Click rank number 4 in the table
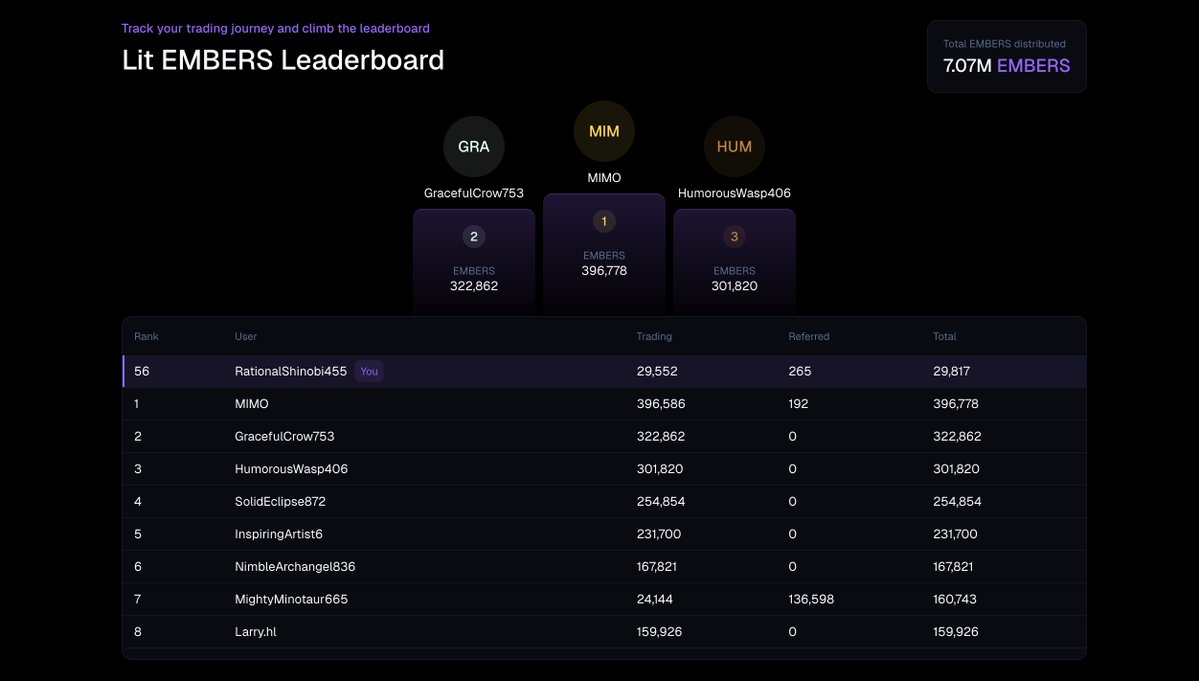Image resolution: width=1199 pixels, height=681 pixels. [x=138, y=501]
